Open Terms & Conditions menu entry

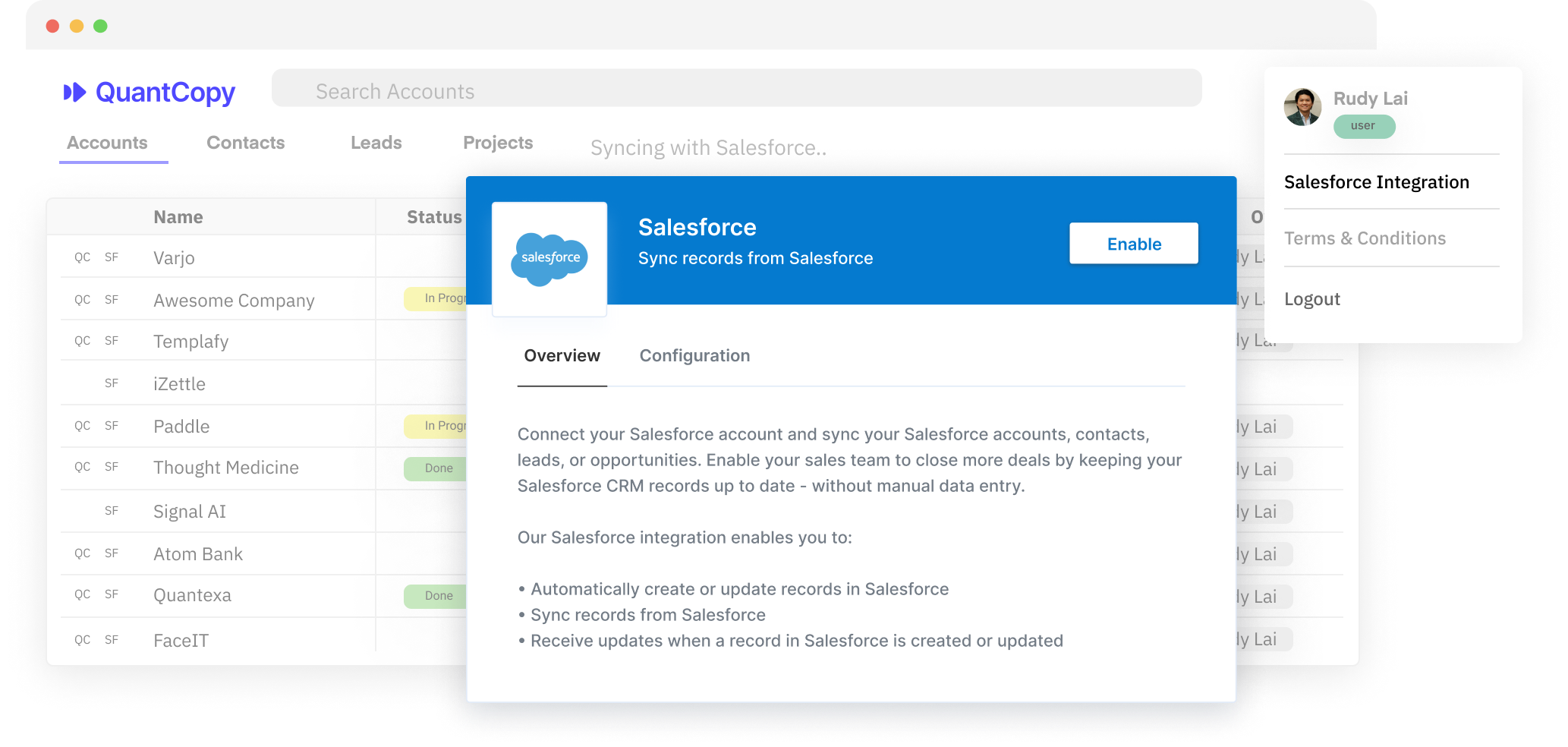1365,238
